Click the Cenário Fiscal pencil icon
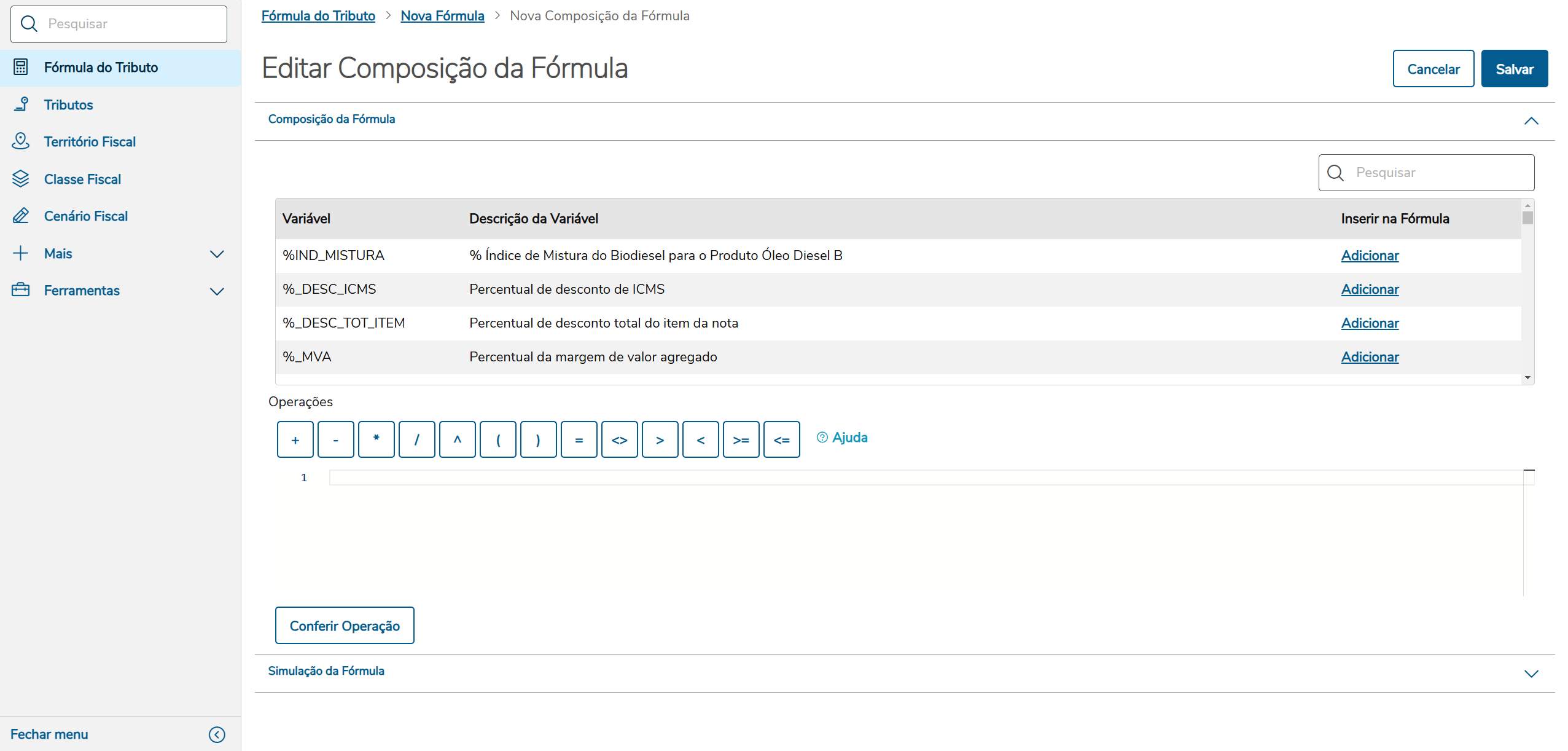Viewport: 1568px width, 751px height. [x=21, y=216]
